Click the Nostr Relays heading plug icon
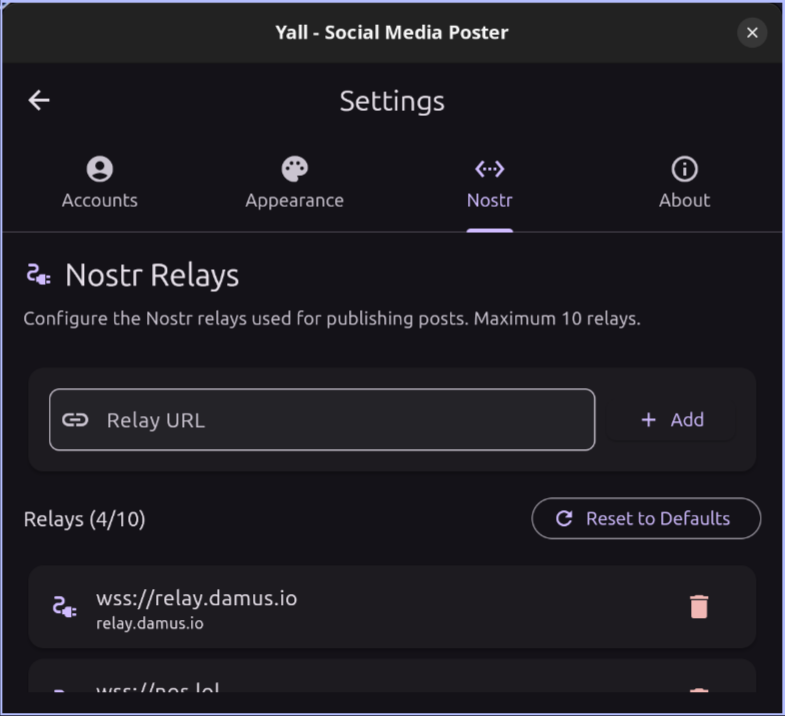 [x=39, y=275]
